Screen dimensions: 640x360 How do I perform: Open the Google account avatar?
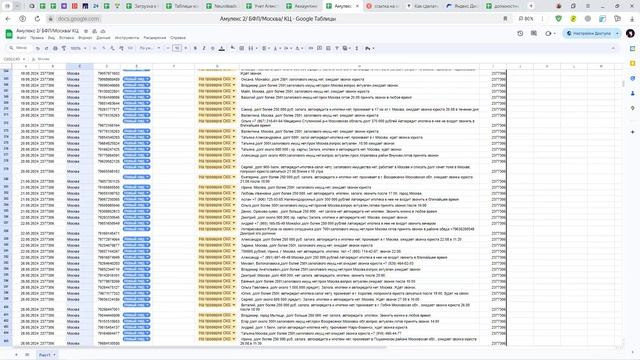point(630,33)
